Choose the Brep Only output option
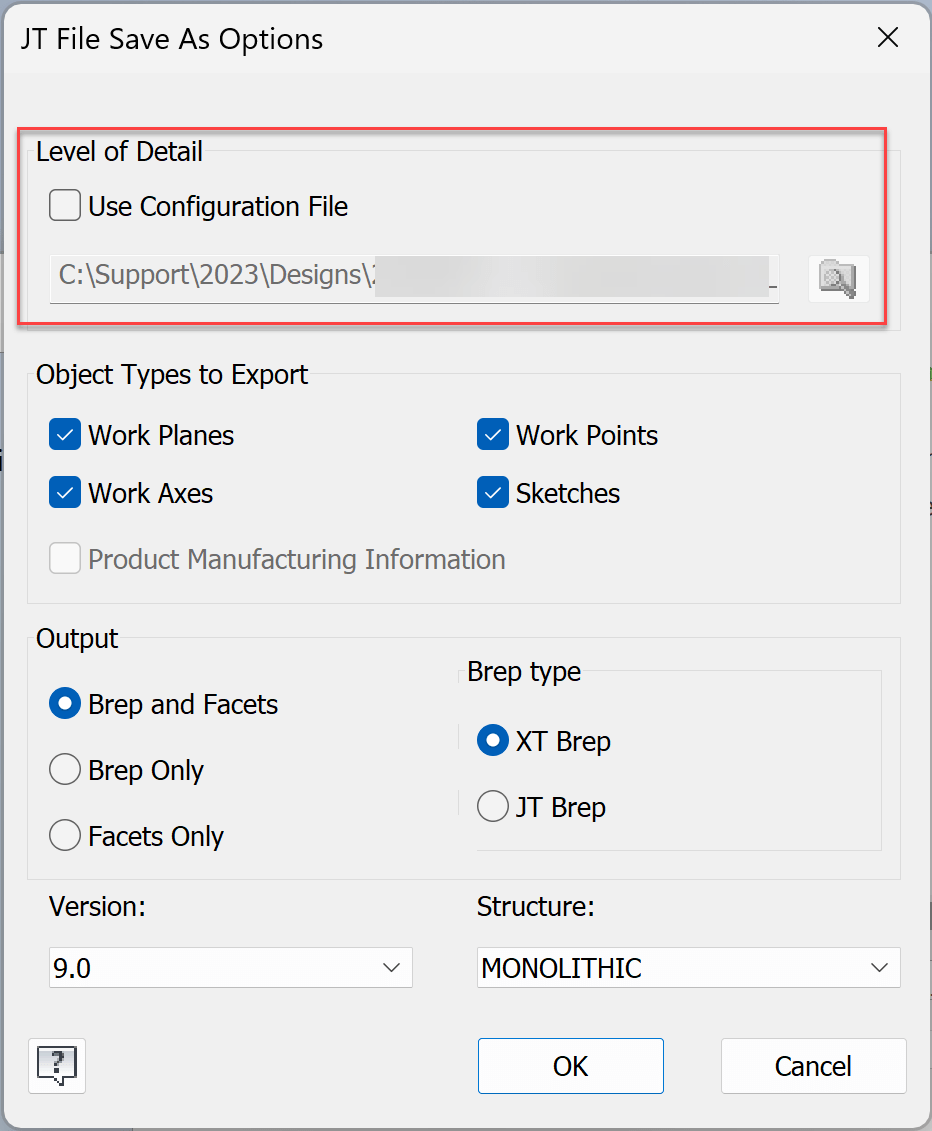Image resolution: width=932 pixels, height=1131 pixels. (64, 769)
